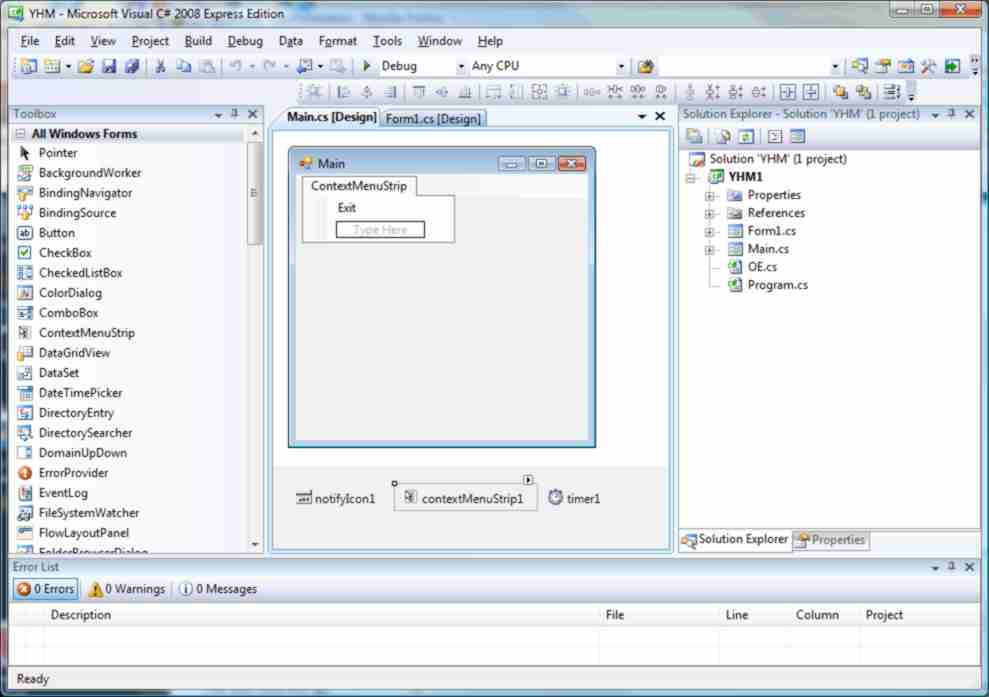This screenshot has height=697, width=989.
Task: Click the Description column header in Error List
Action: tap(81, 615)
